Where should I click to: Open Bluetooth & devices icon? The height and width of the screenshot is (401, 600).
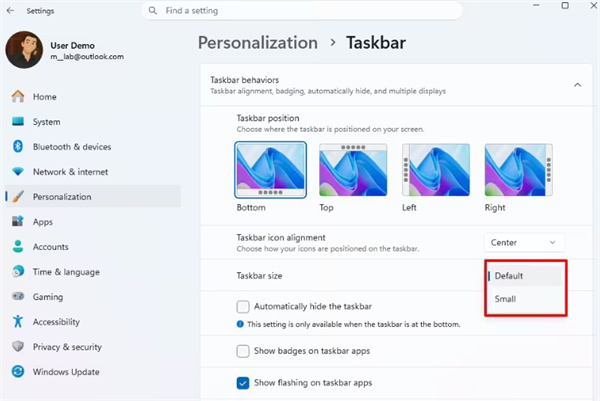[x=18, y=147]
